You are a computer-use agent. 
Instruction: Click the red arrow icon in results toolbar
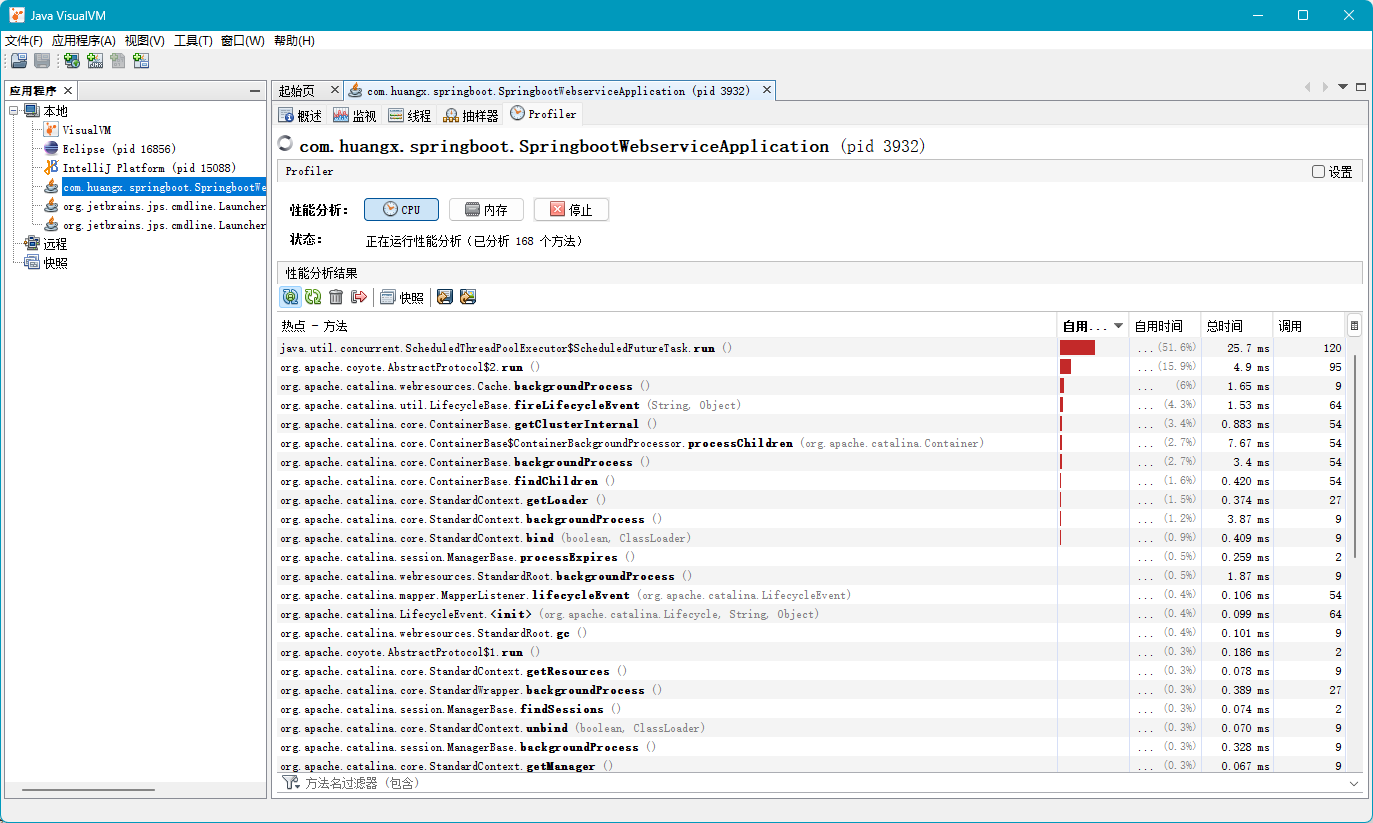[359, 297]
